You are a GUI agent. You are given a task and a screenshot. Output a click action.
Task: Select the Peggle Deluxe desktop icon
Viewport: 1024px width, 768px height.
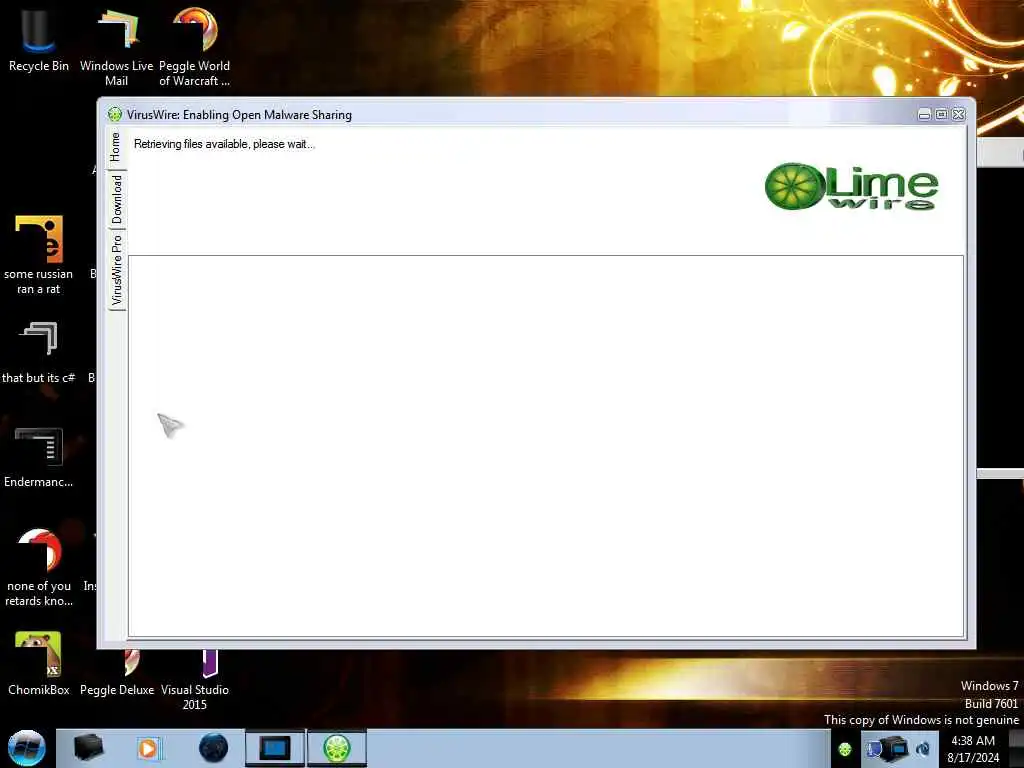117,673
